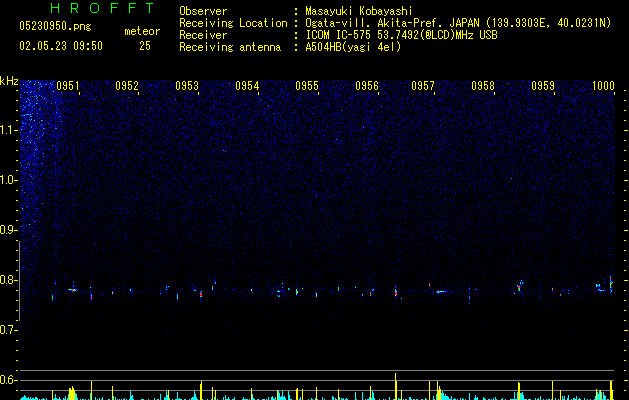The image size is (629, 400).
Task: Click the timestamp 02.05.23 09:50
Action: click(61, 46)
